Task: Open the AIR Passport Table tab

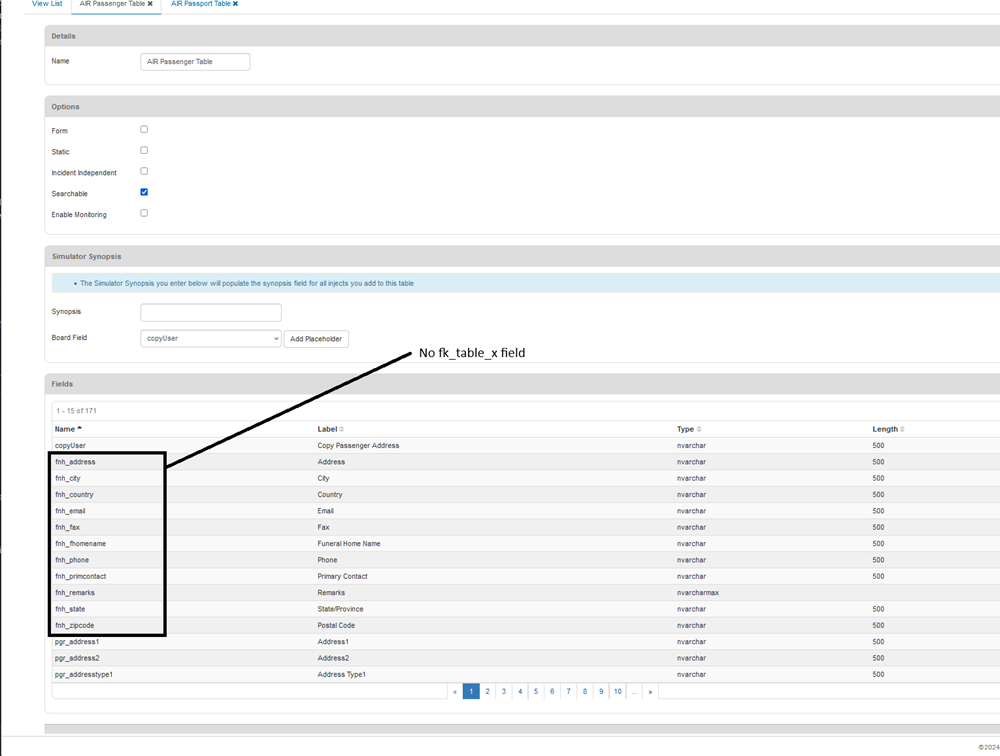Action: (200, 4)
